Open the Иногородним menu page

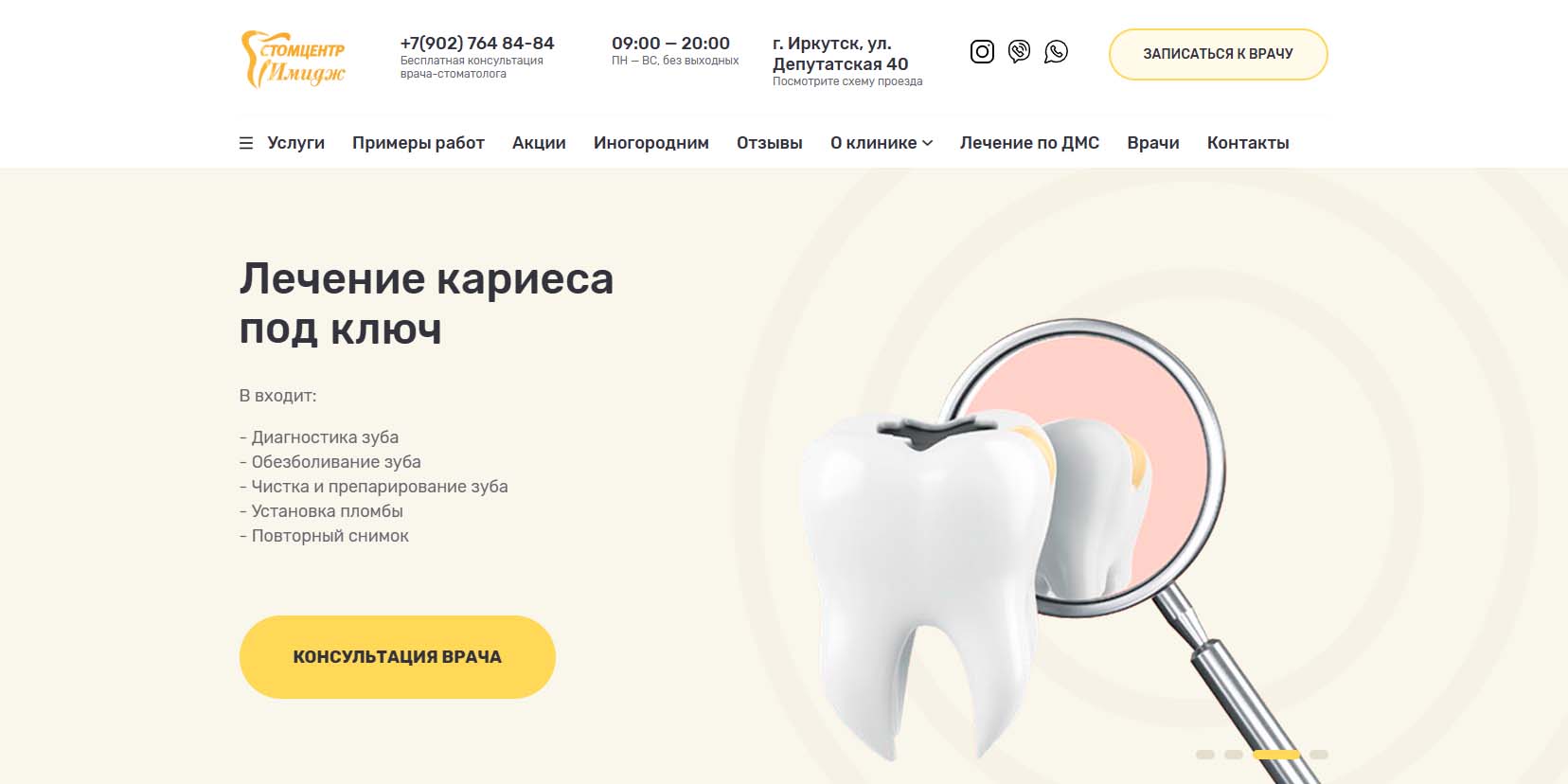coord(651,143)
